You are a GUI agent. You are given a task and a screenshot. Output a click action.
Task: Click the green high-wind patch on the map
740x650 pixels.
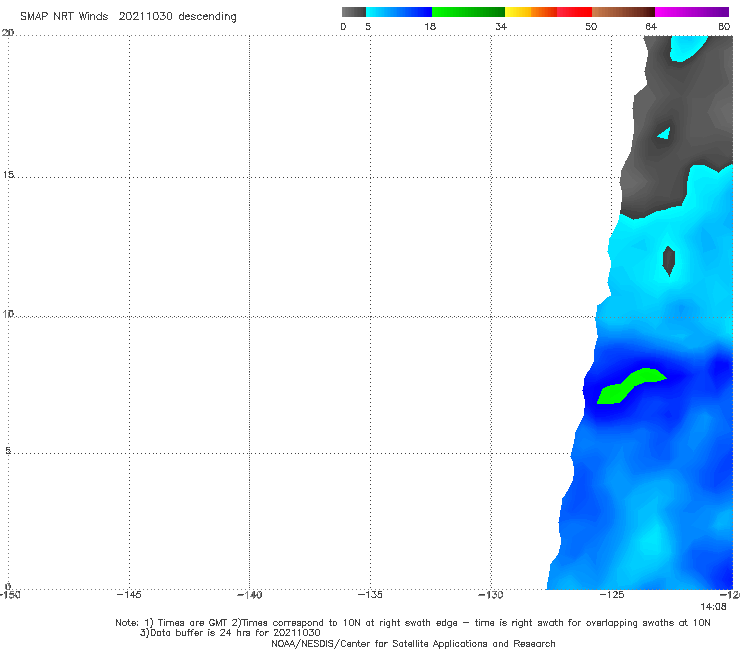631,386
